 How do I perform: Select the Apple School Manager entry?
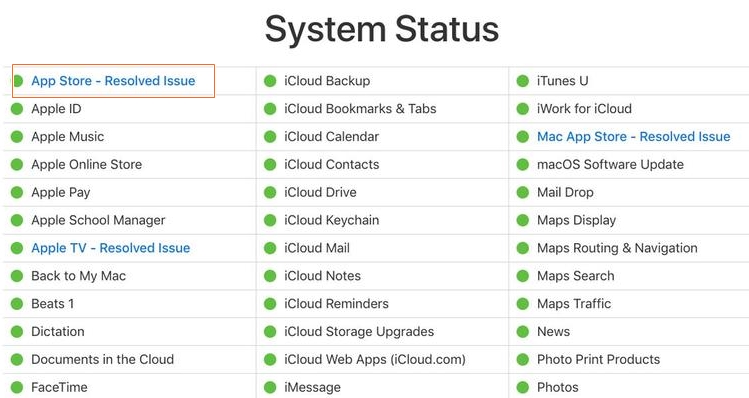click(x=98, y=220)
